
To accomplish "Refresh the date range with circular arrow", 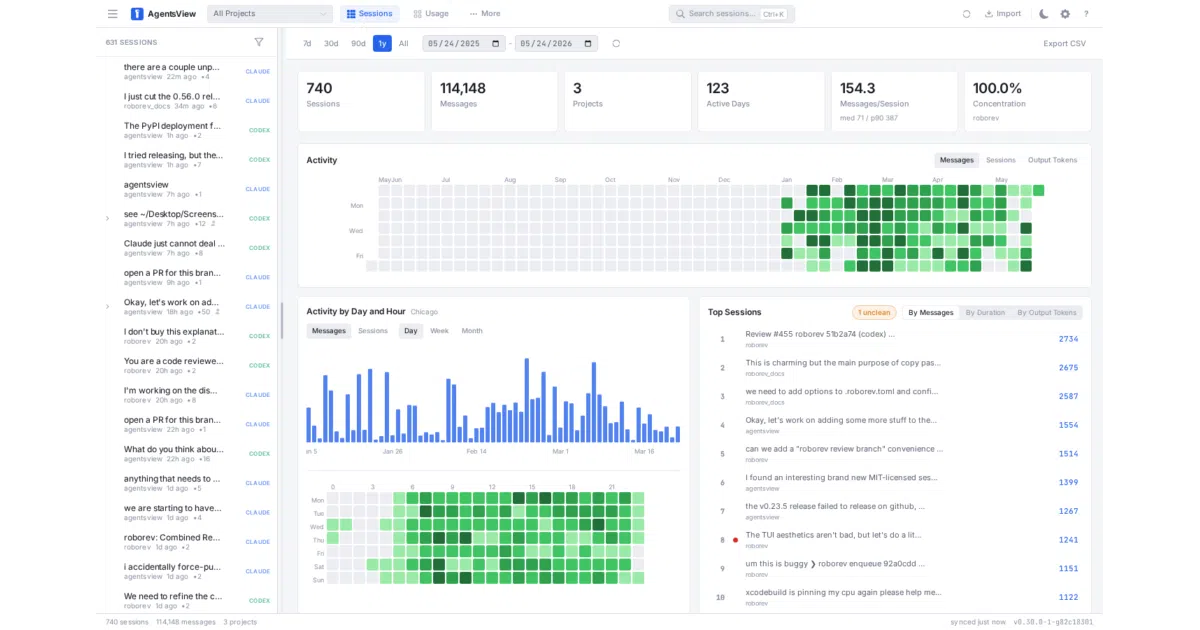I will click(616, 43).
